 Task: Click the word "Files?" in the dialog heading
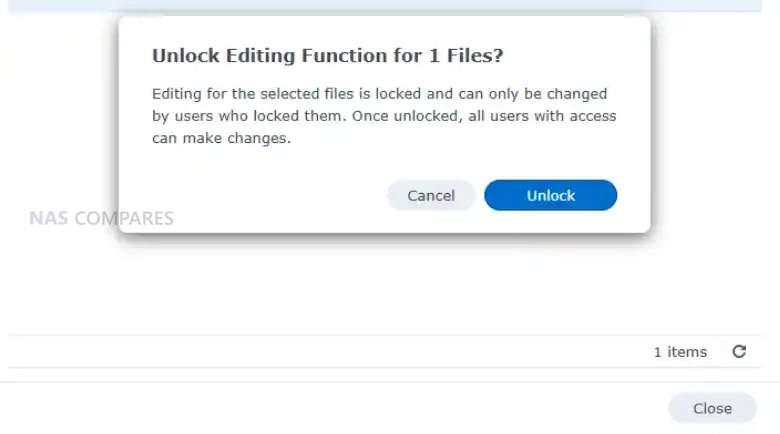(x=471, y=56)
